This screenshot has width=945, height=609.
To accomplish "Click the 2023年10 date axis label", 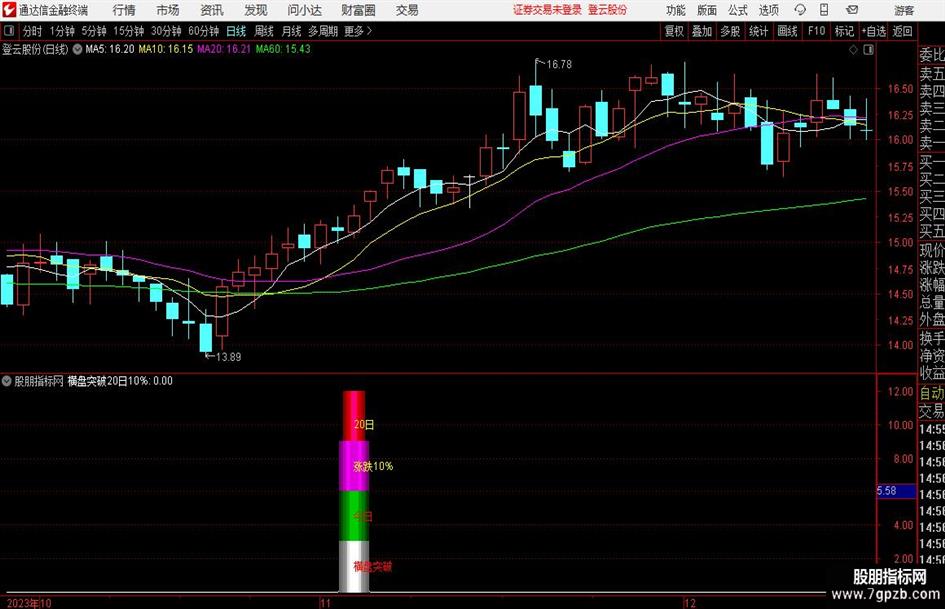I will [x=28, y=603].
